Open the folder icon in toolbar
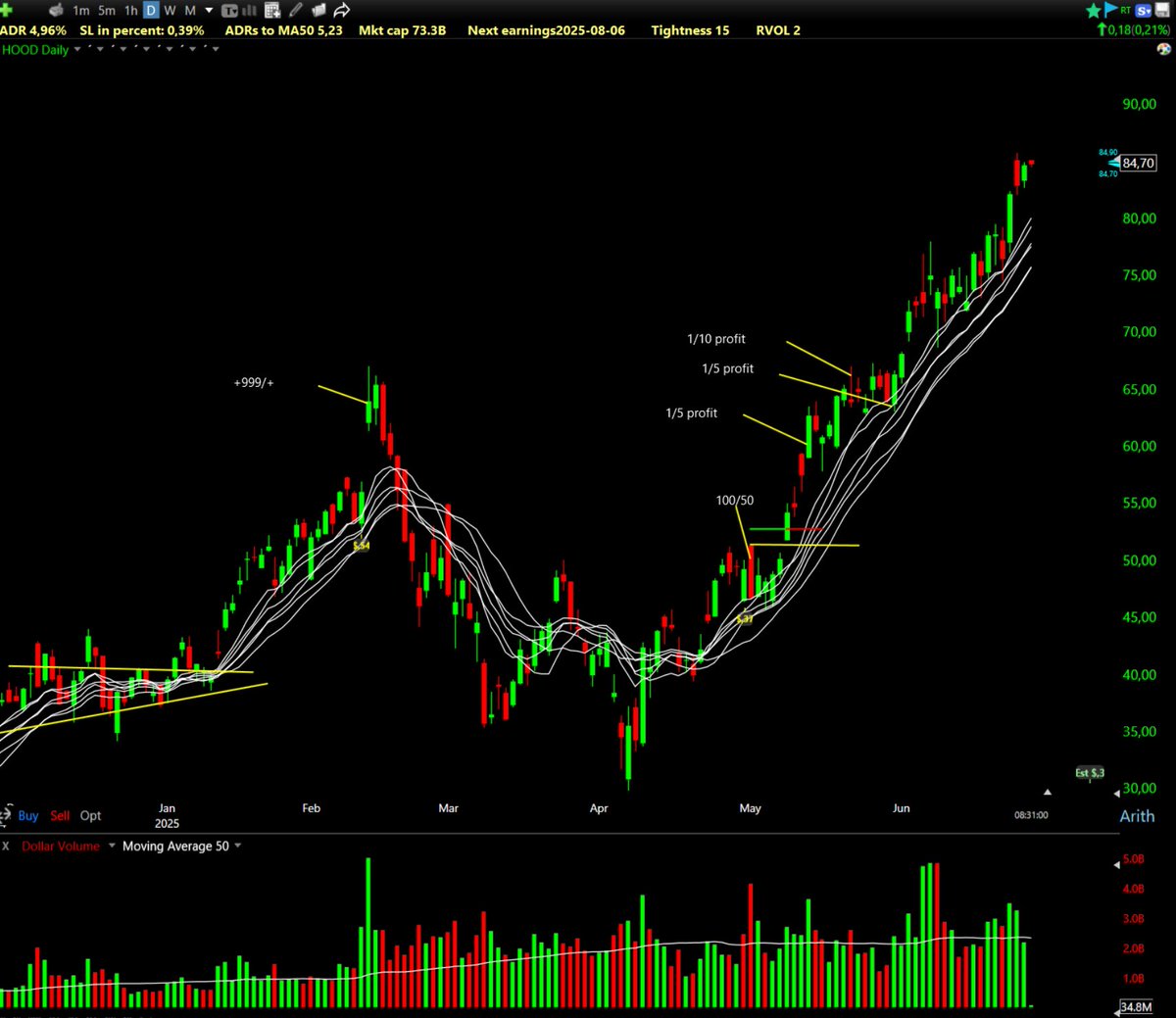 318,10
